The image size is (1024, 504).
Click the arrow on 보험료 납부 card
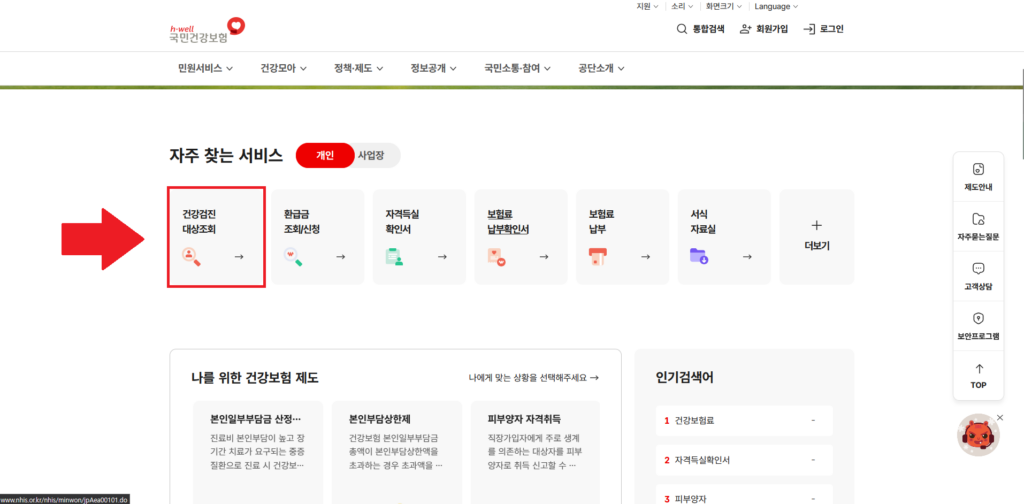pyautogui.click(x=646, y=257)
